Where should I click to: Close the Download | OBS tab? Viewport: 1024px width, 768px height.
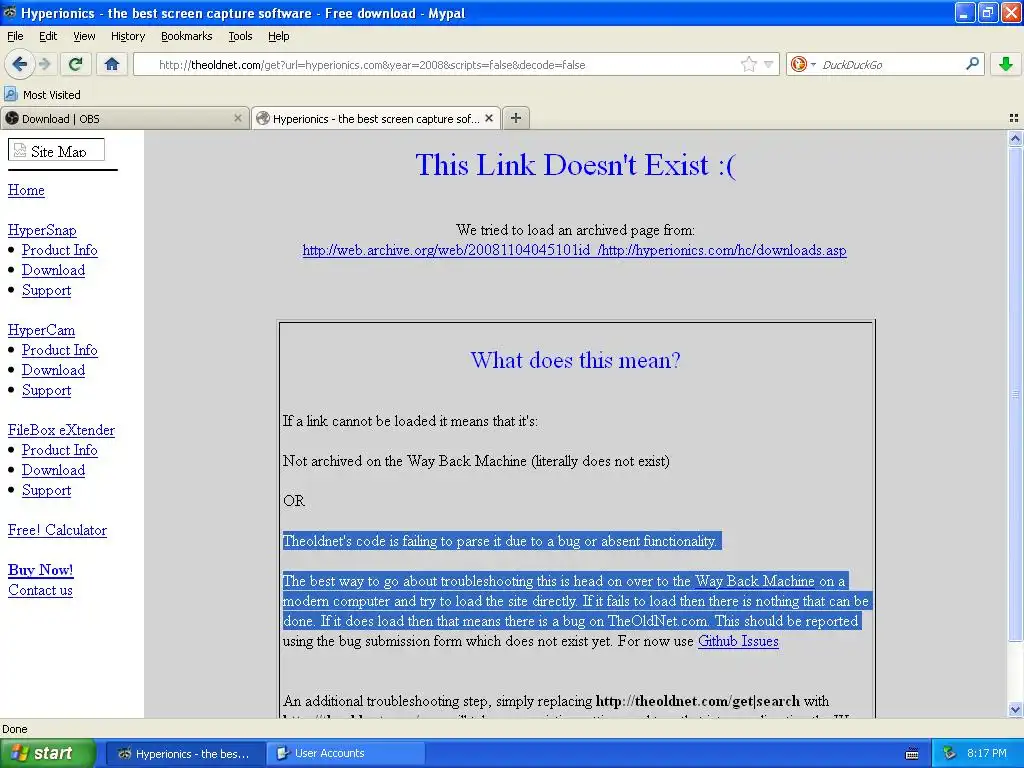coord(238,118)
